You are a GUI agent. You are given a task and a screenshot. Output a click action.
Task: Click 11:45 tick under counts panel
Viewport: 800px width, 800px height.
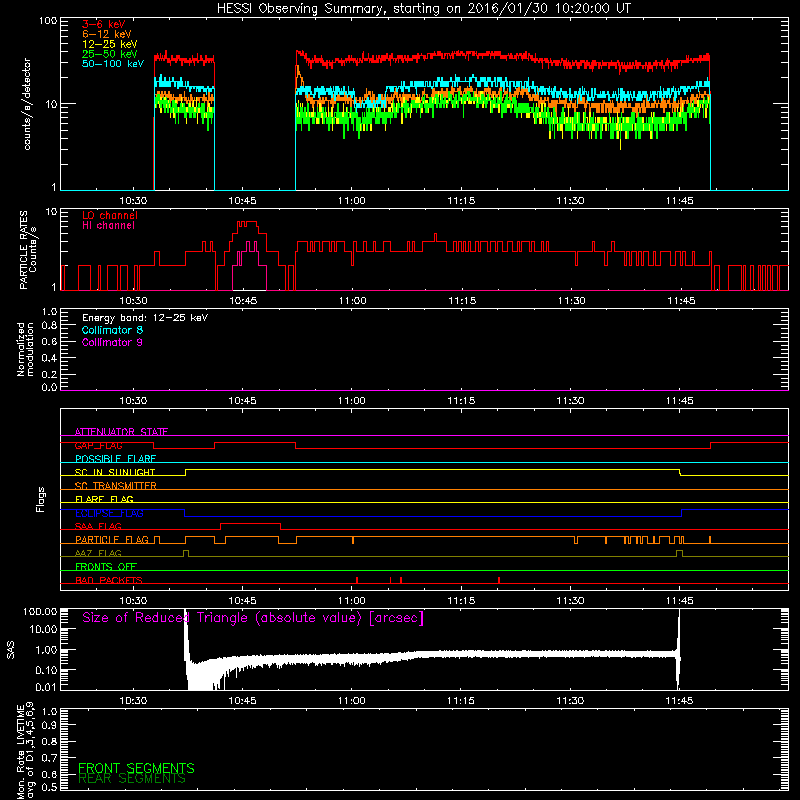(680, 201)
